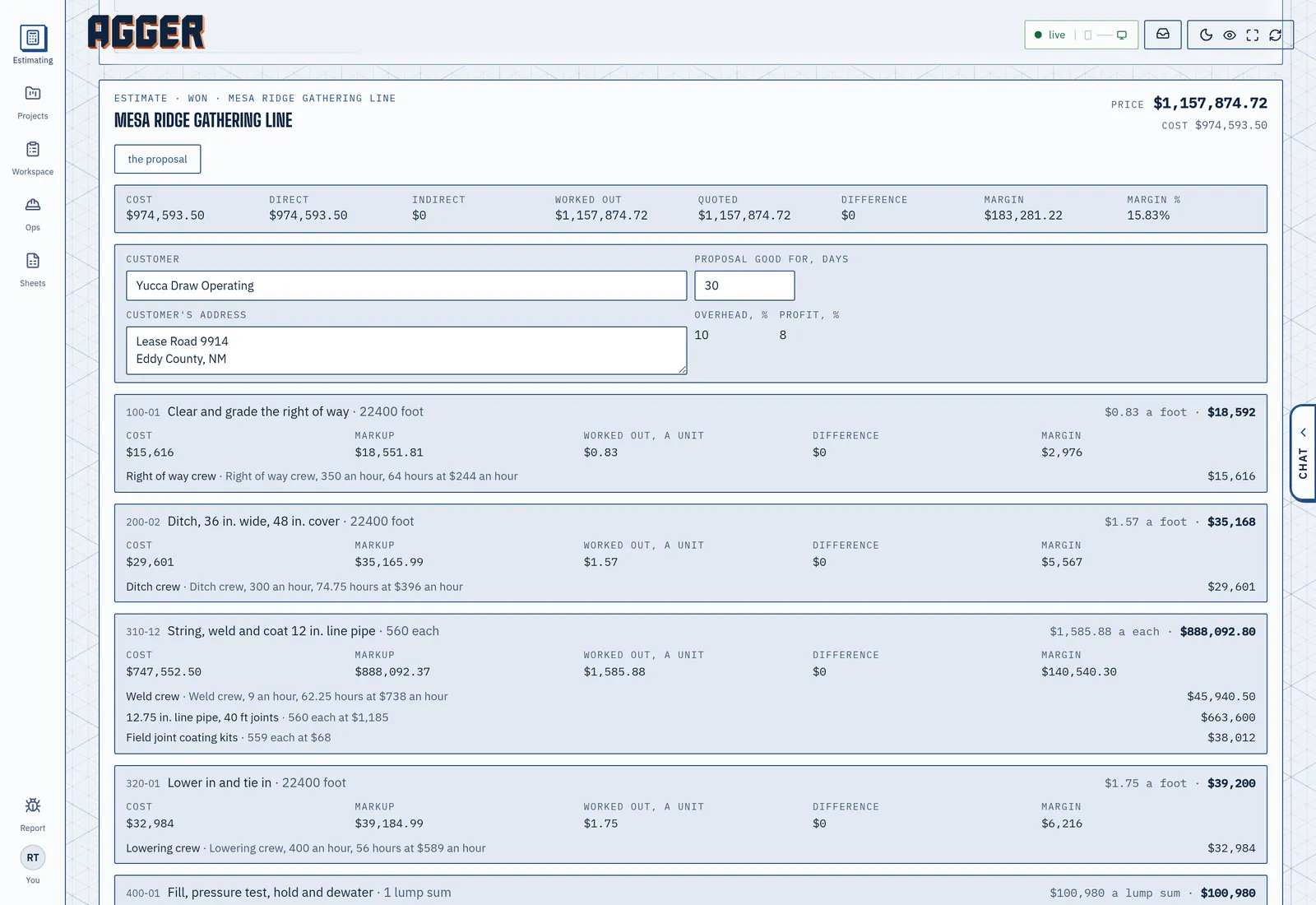Click the Right of way crew resource line
This screenshot has height=905, width=1316.
pyautogui.click(x=691, y=476)
